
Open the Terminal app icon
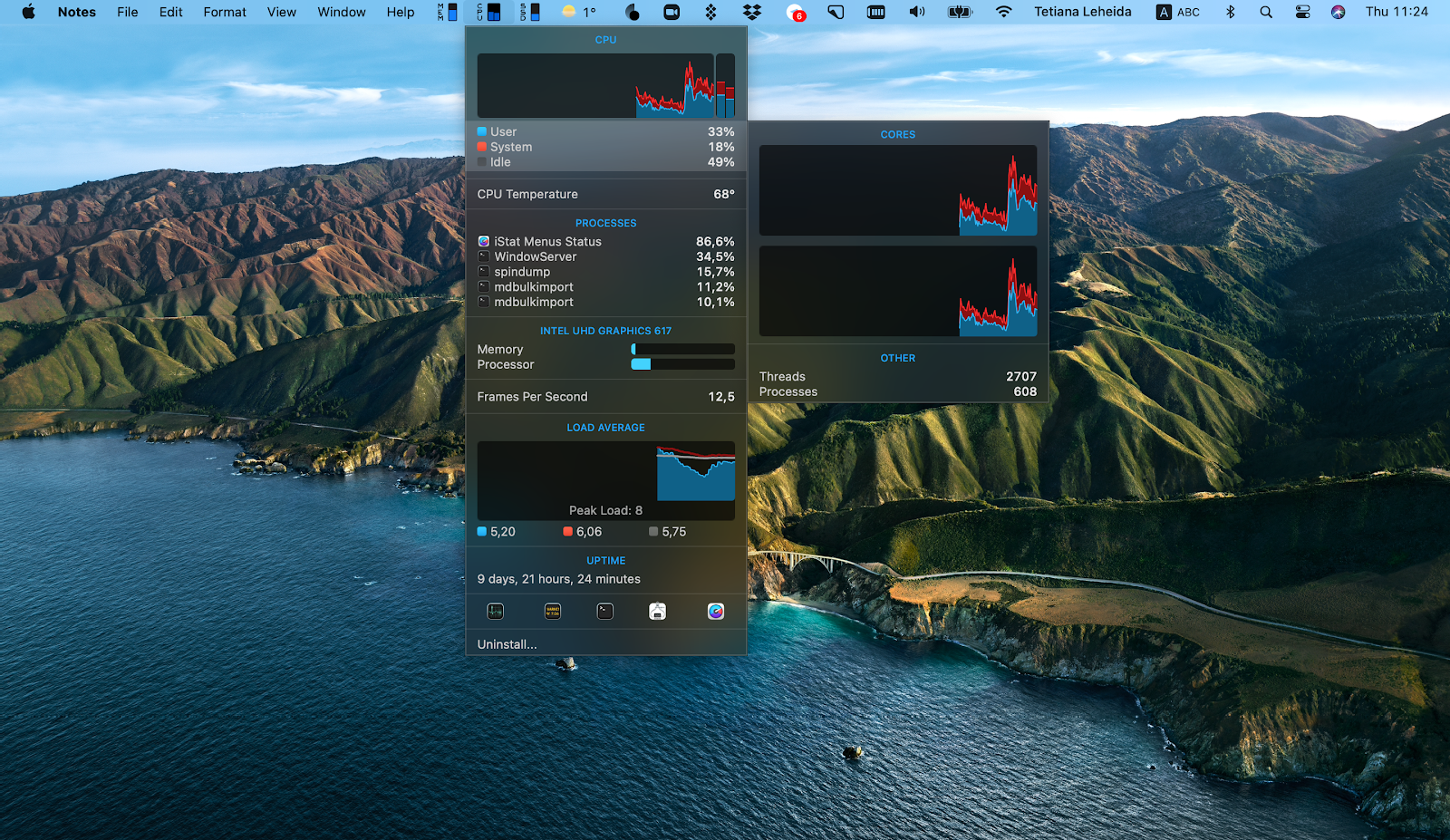pos(605,612)
